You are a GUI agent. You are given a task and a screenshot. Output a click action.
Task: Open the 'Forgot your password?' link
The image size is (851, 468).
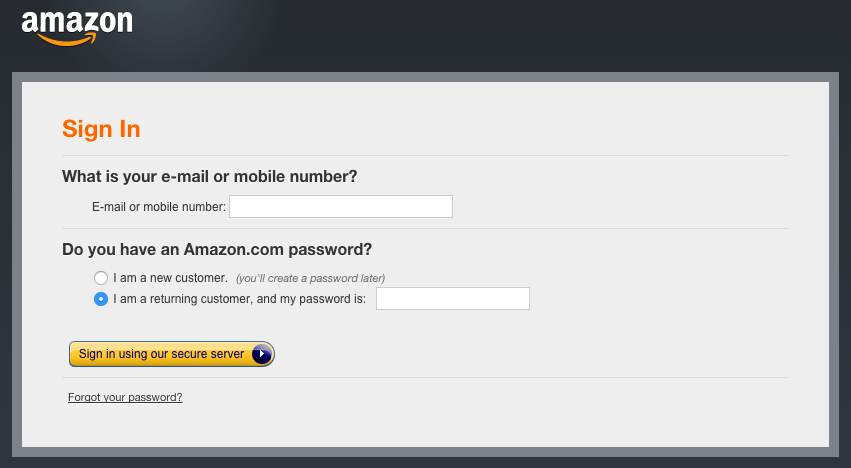125,397
